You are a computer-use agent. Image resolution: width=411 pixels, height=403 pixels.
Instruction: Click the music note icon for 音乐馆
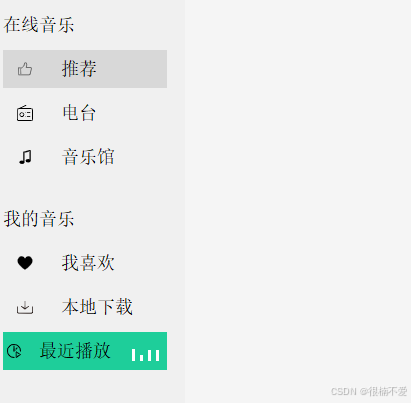pyautogui.click(x=25, y=157)
